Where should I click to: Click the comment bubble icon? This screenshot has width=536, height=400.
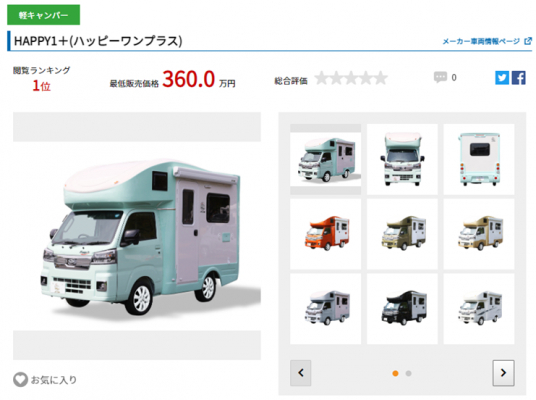pyautogui.click(x=440, y=77)
